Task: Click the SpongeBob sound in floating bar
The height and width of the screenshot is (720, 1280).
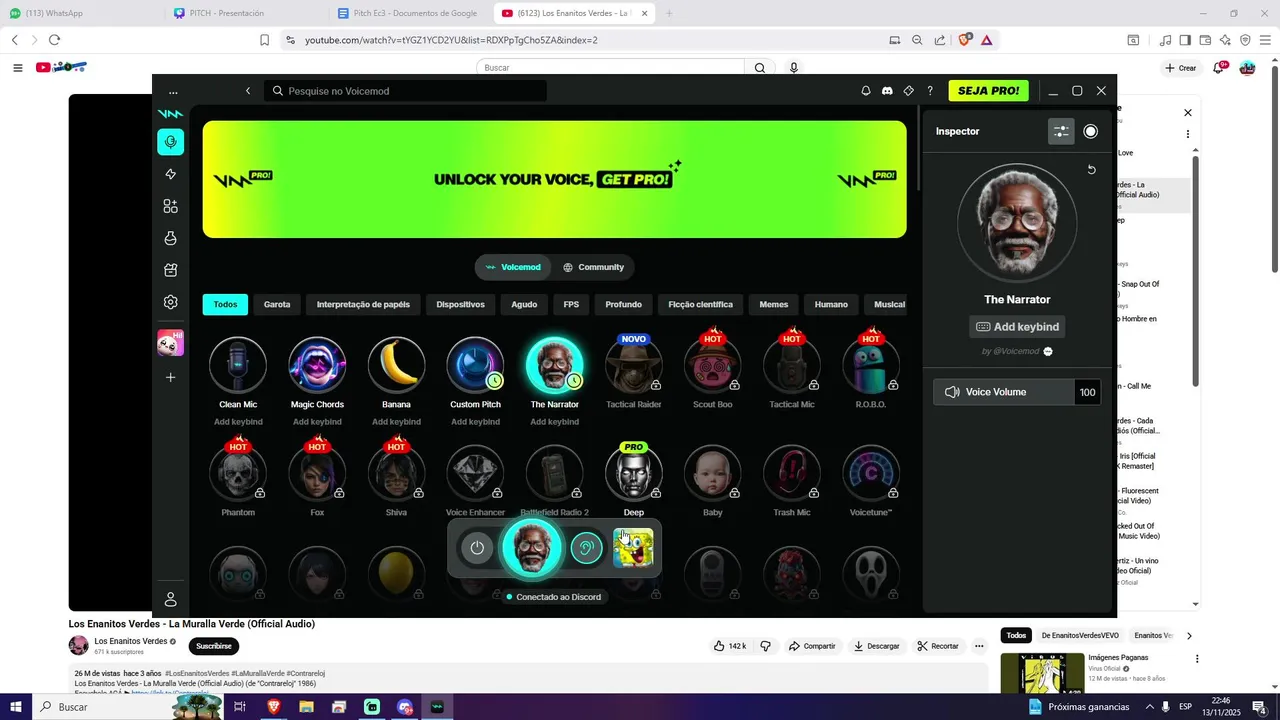Action: 633,548
